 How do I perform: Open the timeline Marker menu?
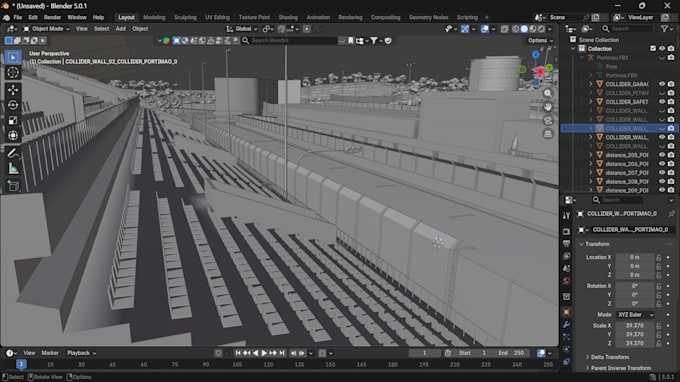tap(50, 353)
